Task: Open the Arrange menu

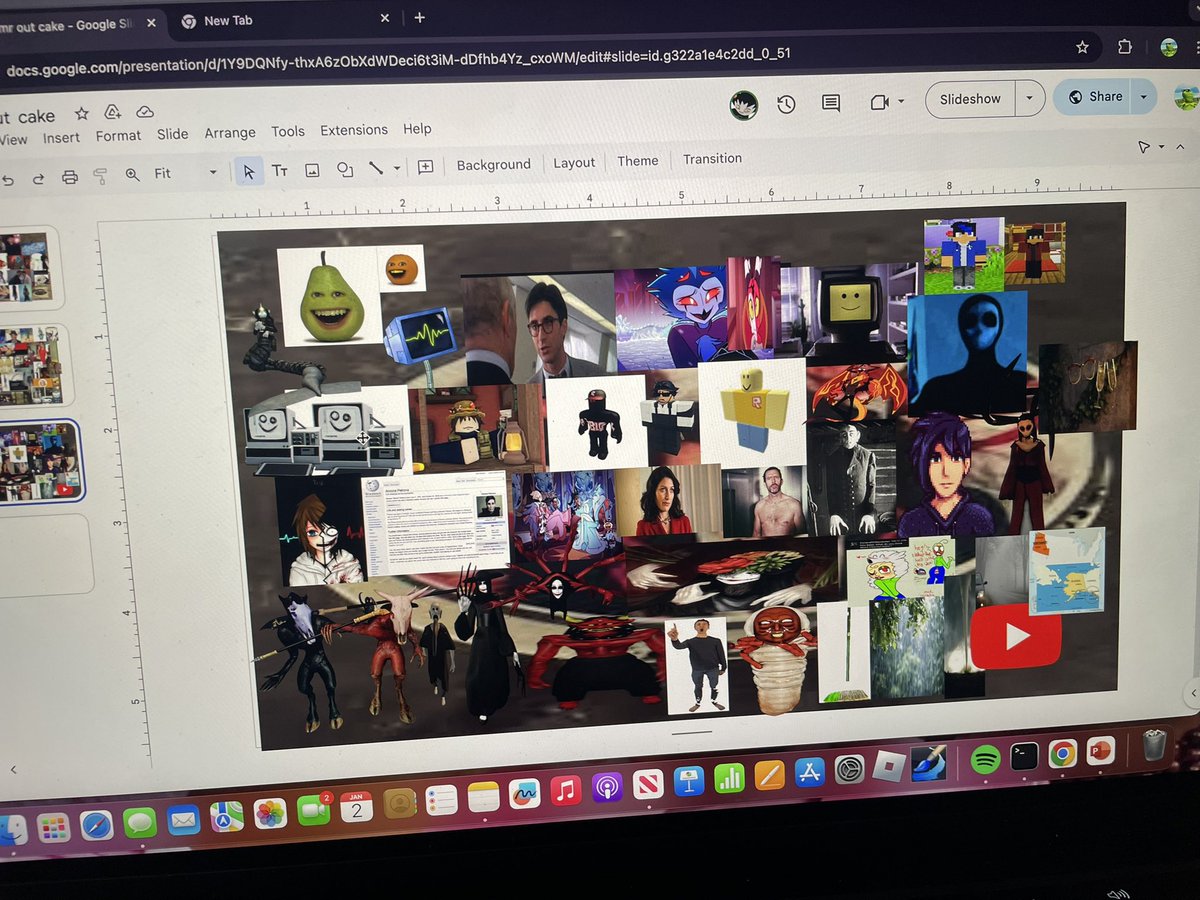Action: (230, 133)
